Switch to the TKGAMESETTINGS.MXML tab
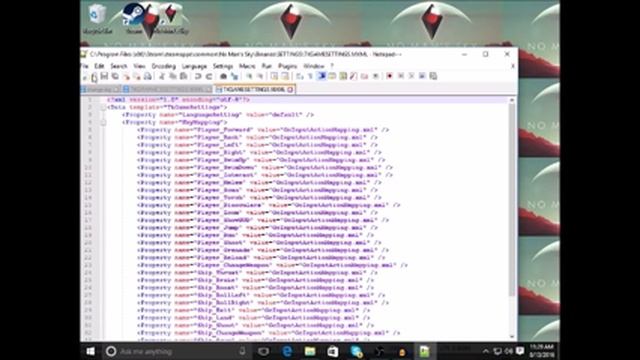Viewport: 640px width, 360px height. [x=254, y=89]
